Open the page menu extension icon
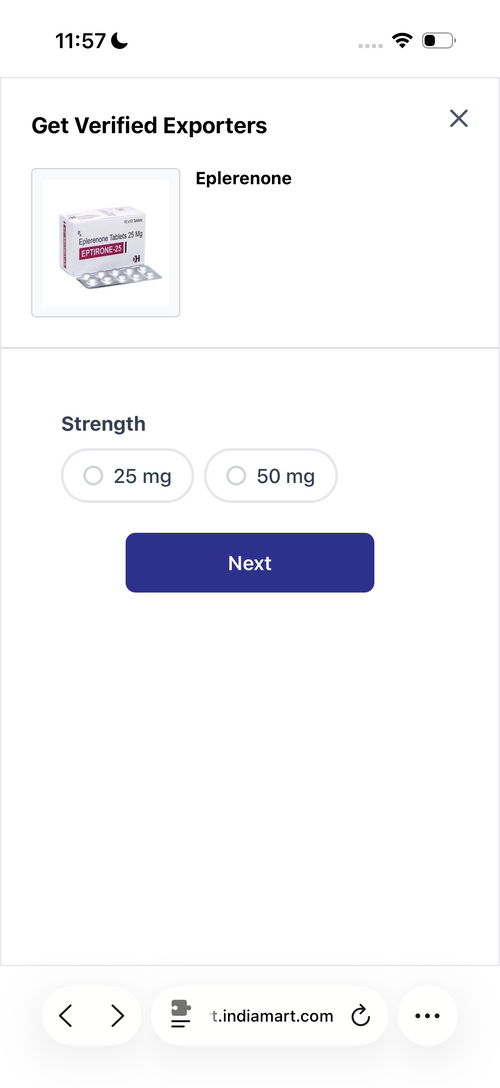The height and width of the screenshot is (1088, 500). coord(181,1015)
